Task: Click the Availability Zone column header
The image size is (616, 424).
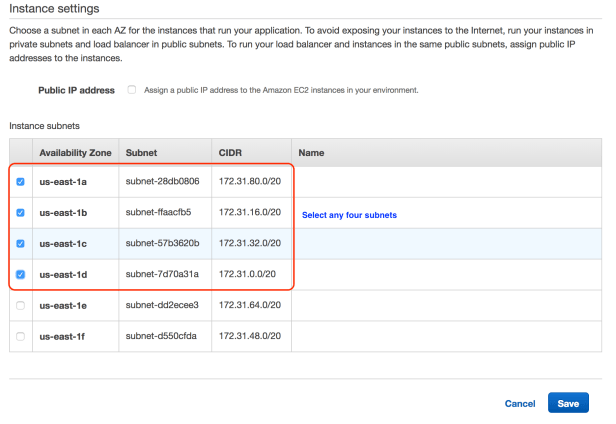Action: (75, 152)
